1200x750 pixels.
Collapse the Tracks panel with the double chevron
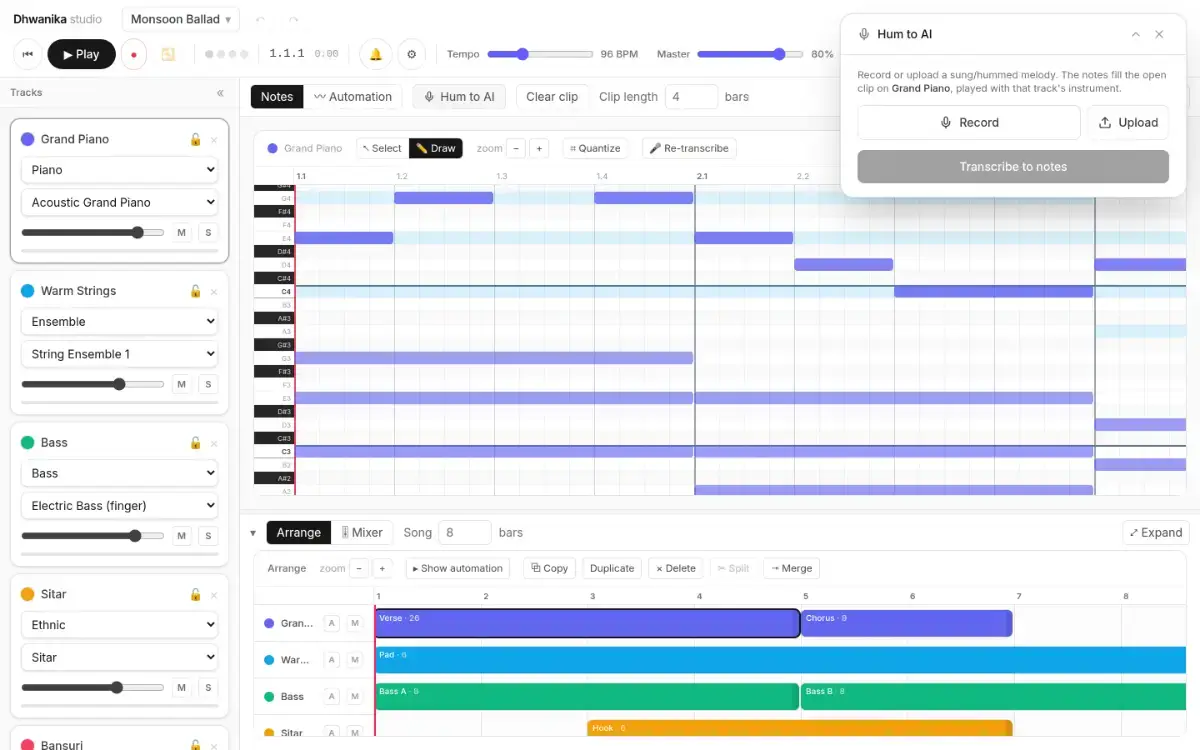(221, 93)
